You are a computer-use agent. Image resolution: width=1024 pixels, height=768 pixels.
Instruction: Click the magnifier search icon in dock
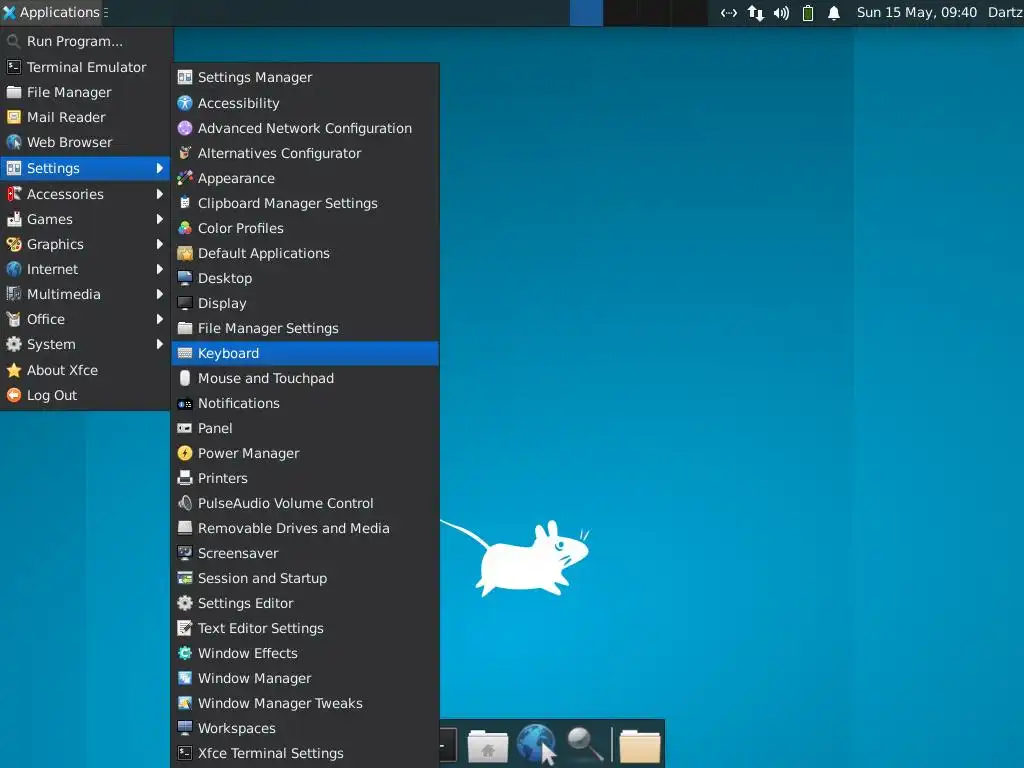coord(584,744)
